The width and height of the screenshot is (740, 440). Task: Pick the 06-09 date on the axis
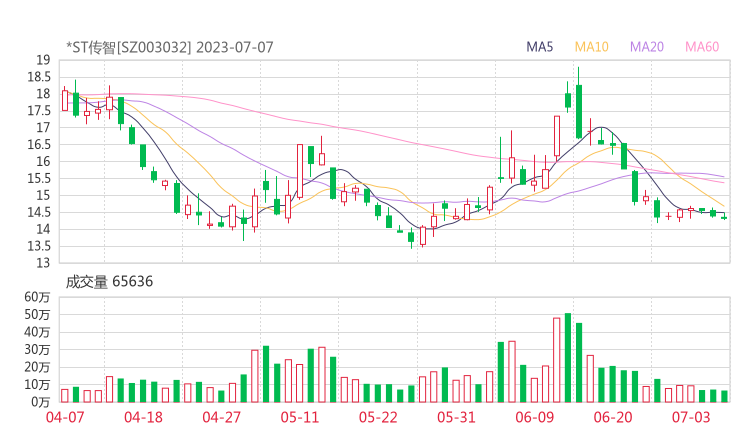click(x=534, y=417)
